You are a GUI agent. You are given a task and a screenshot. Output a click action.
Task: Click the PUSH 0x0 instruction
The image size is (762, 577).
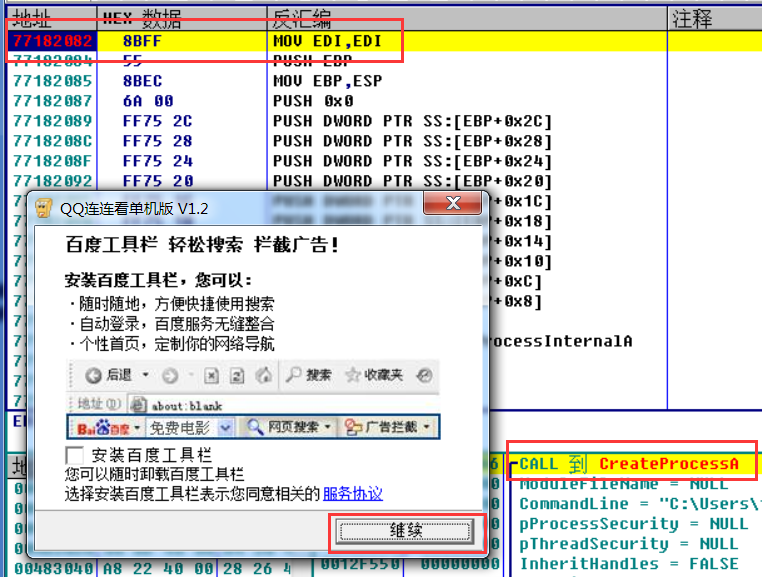tap(313, 101)
